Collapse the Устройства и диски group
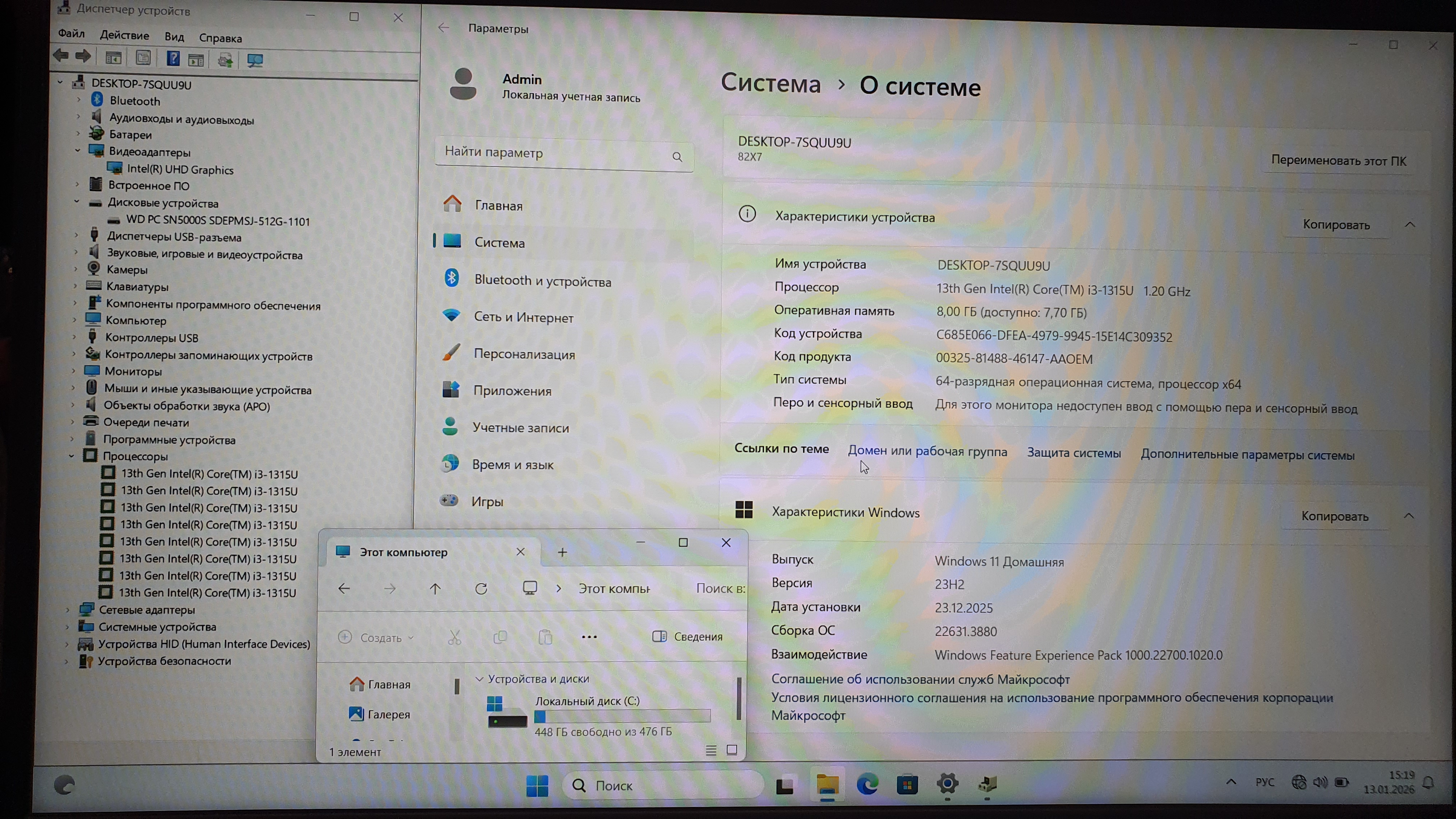The width and height of the screenshot is (1456, 819). pos(479,678)
